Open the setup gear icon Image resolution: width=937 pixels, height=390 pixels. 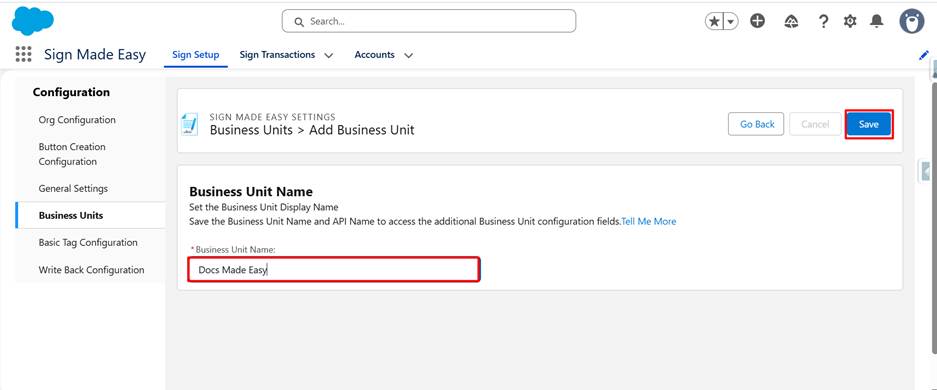(x=850, y=22)
